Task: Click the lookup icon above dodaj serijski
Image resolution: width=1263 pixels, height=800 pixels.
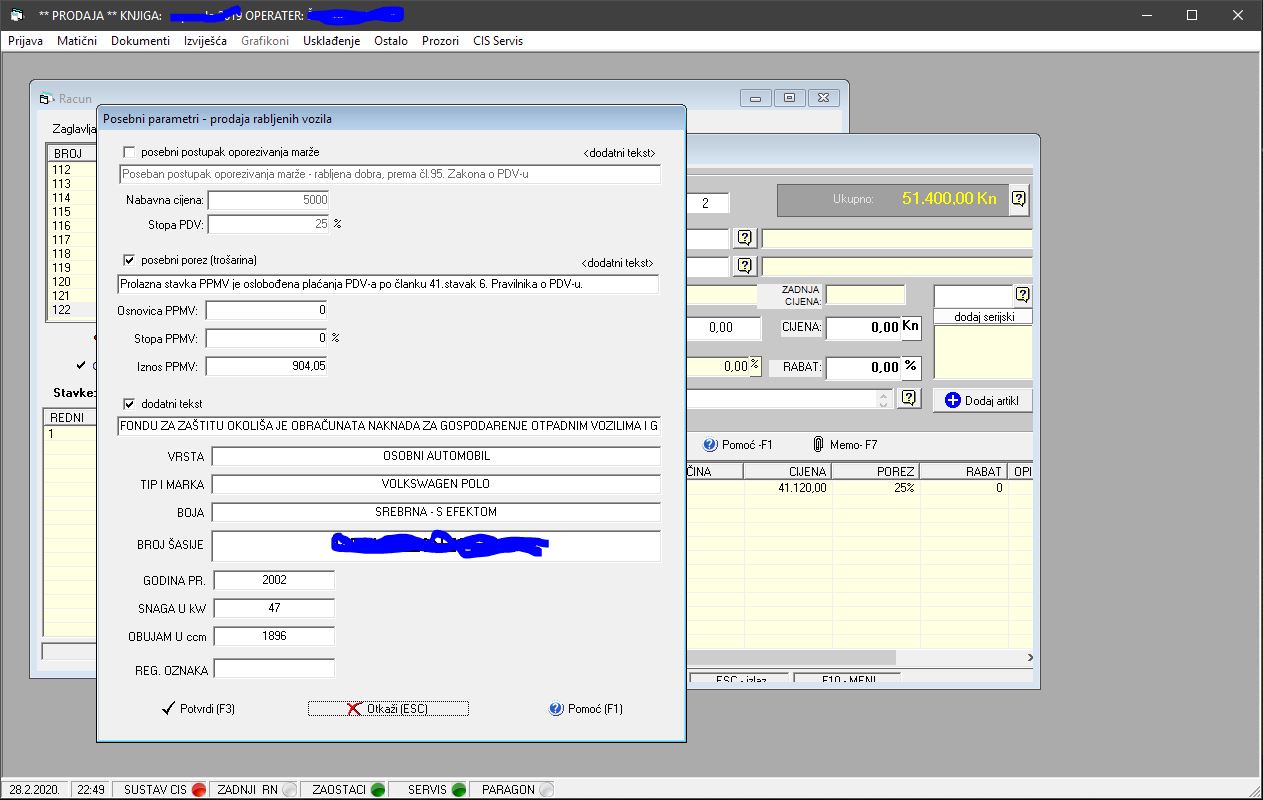Action: [x=1022, y=295]
